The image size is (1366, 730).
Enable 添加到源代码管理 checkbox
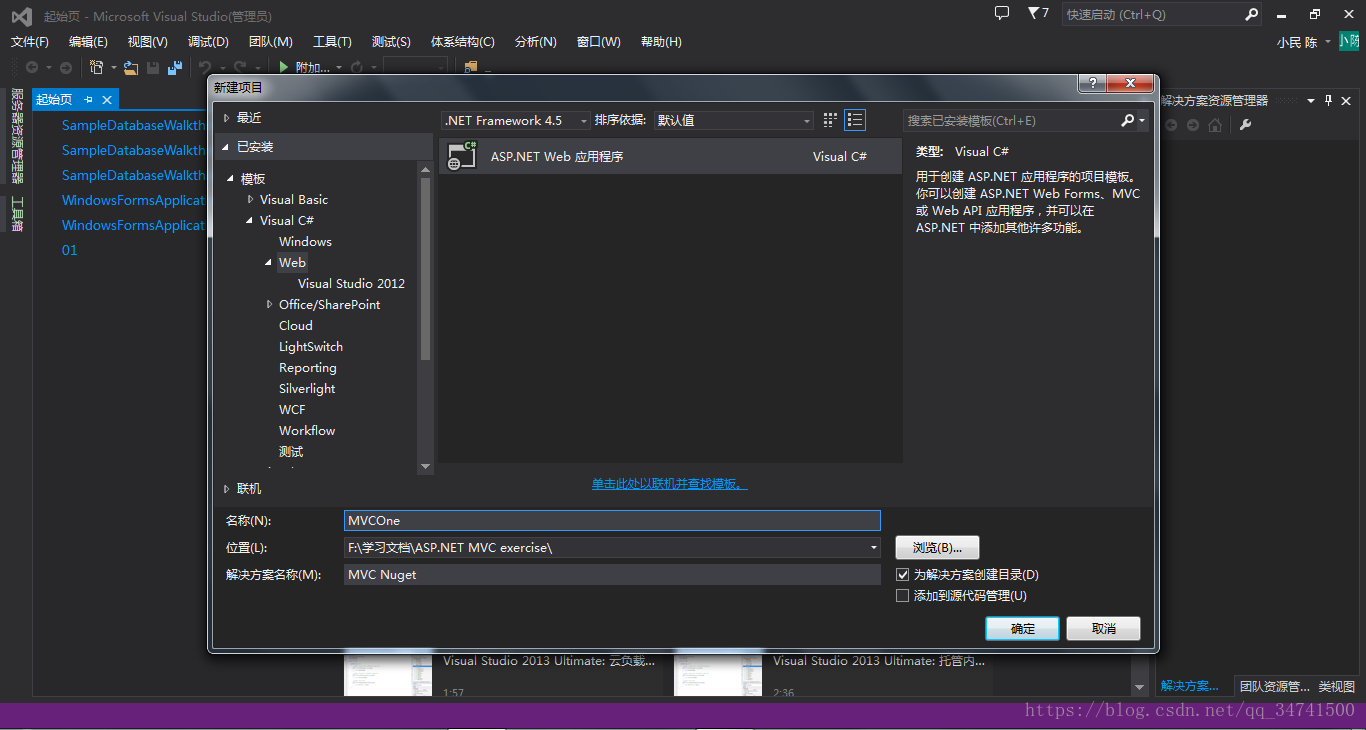point(903,596)
